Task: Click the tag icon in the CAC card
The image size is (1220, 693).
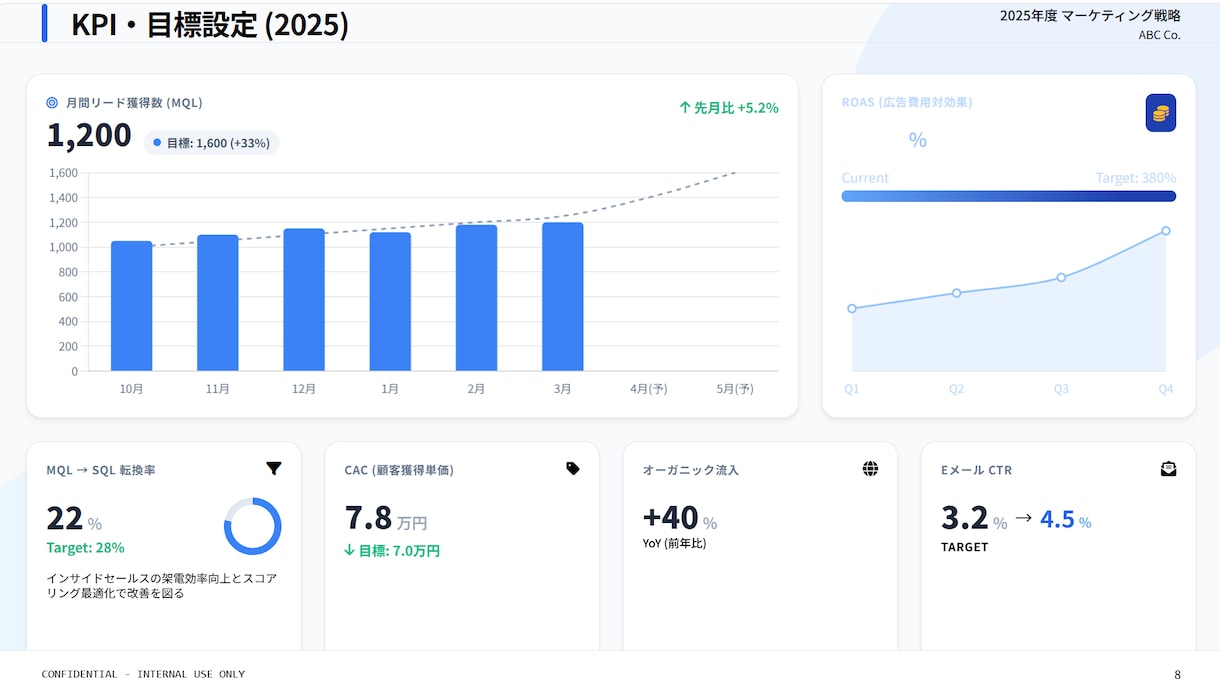Action: pos(573,468)
